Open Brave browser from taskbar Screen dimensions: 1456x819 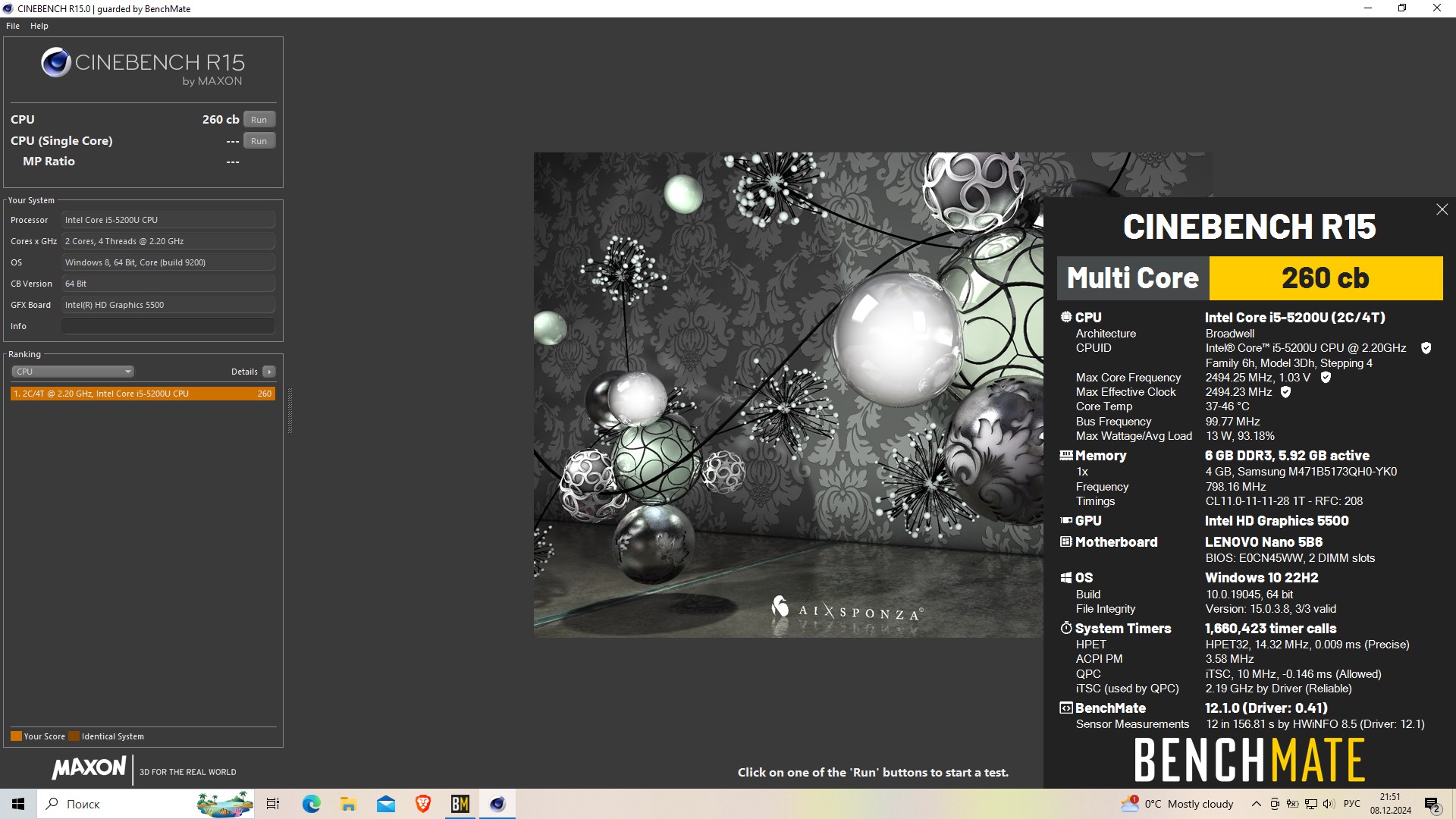click(423, 804)
